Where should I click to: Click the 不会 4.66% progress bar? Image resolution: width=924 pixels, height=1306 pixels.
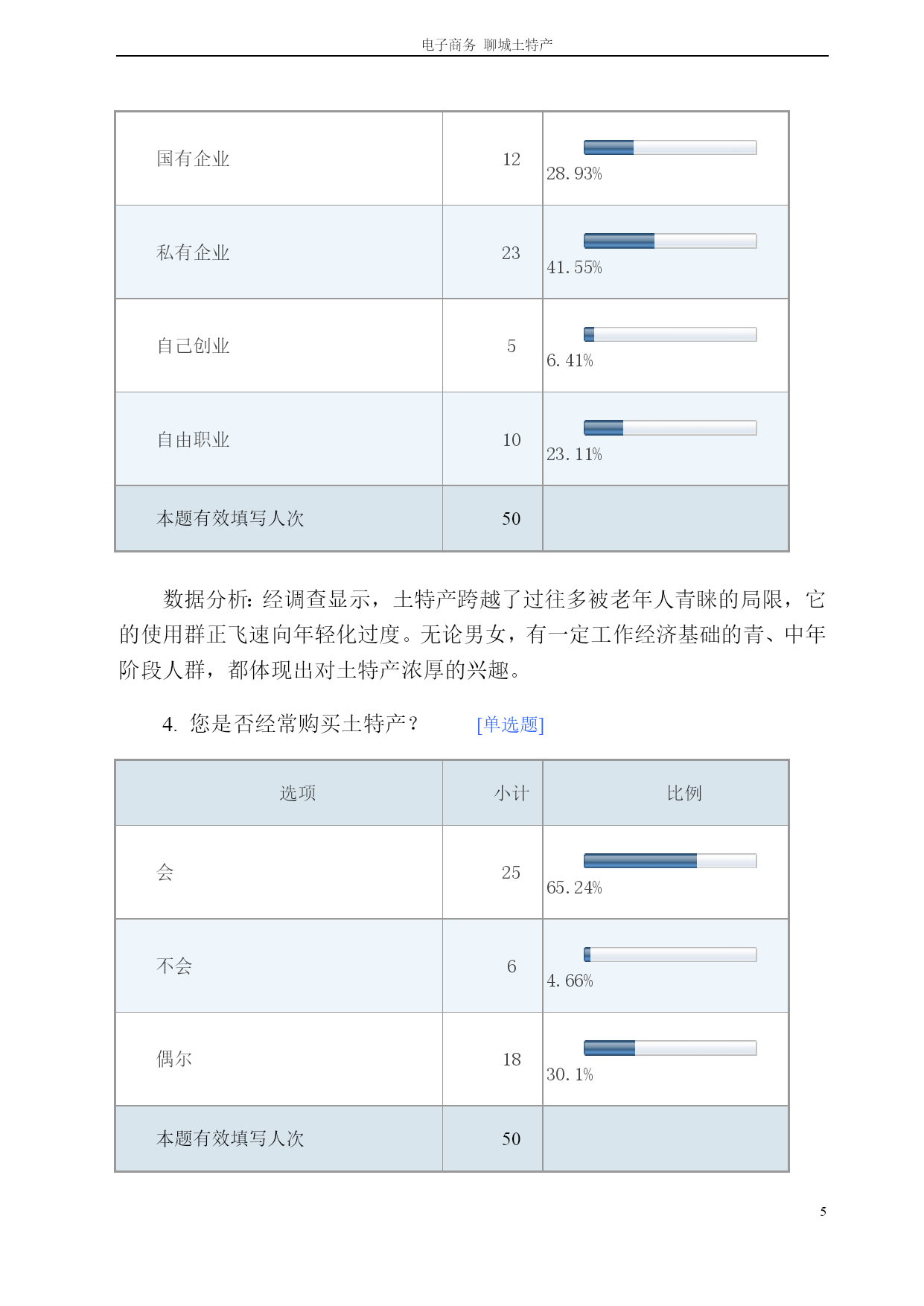pyautogui.click(x=670, y=955)
